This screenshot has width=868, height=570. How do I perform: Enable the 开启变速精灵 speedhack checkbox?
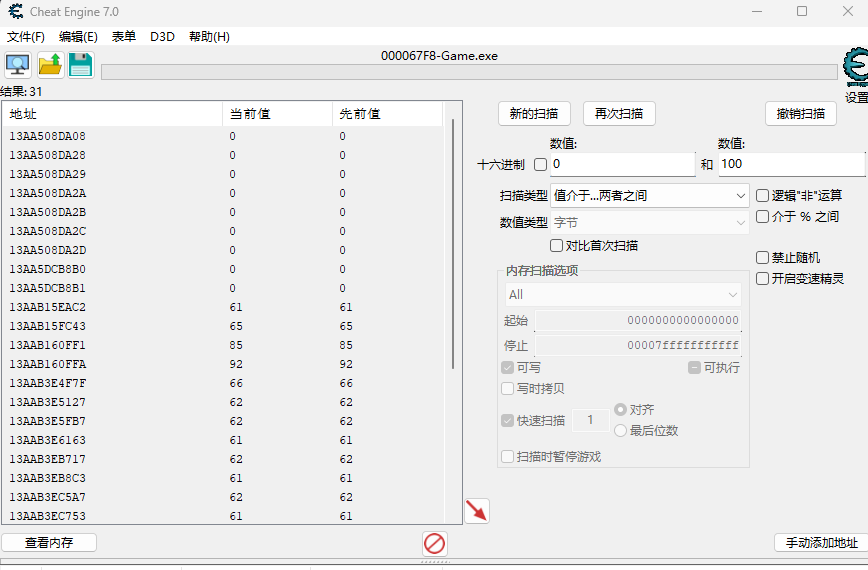tap(762, 278)
